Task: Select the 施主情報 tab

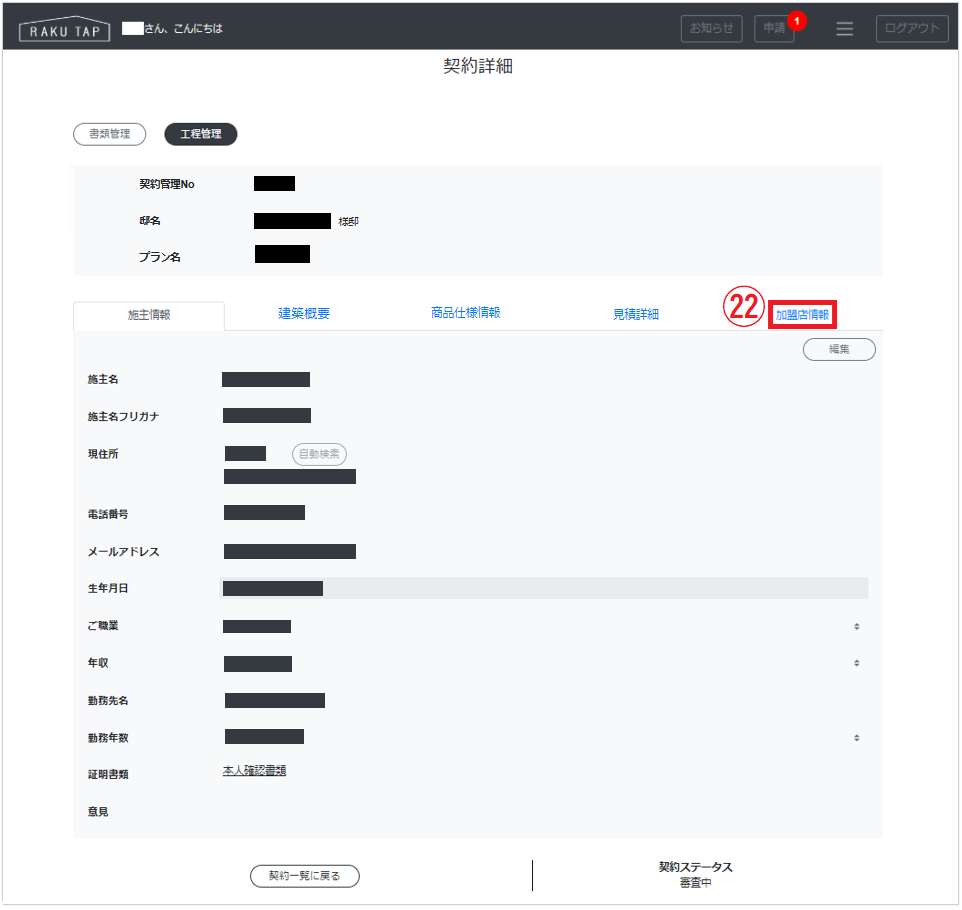Action: point(149,315)
